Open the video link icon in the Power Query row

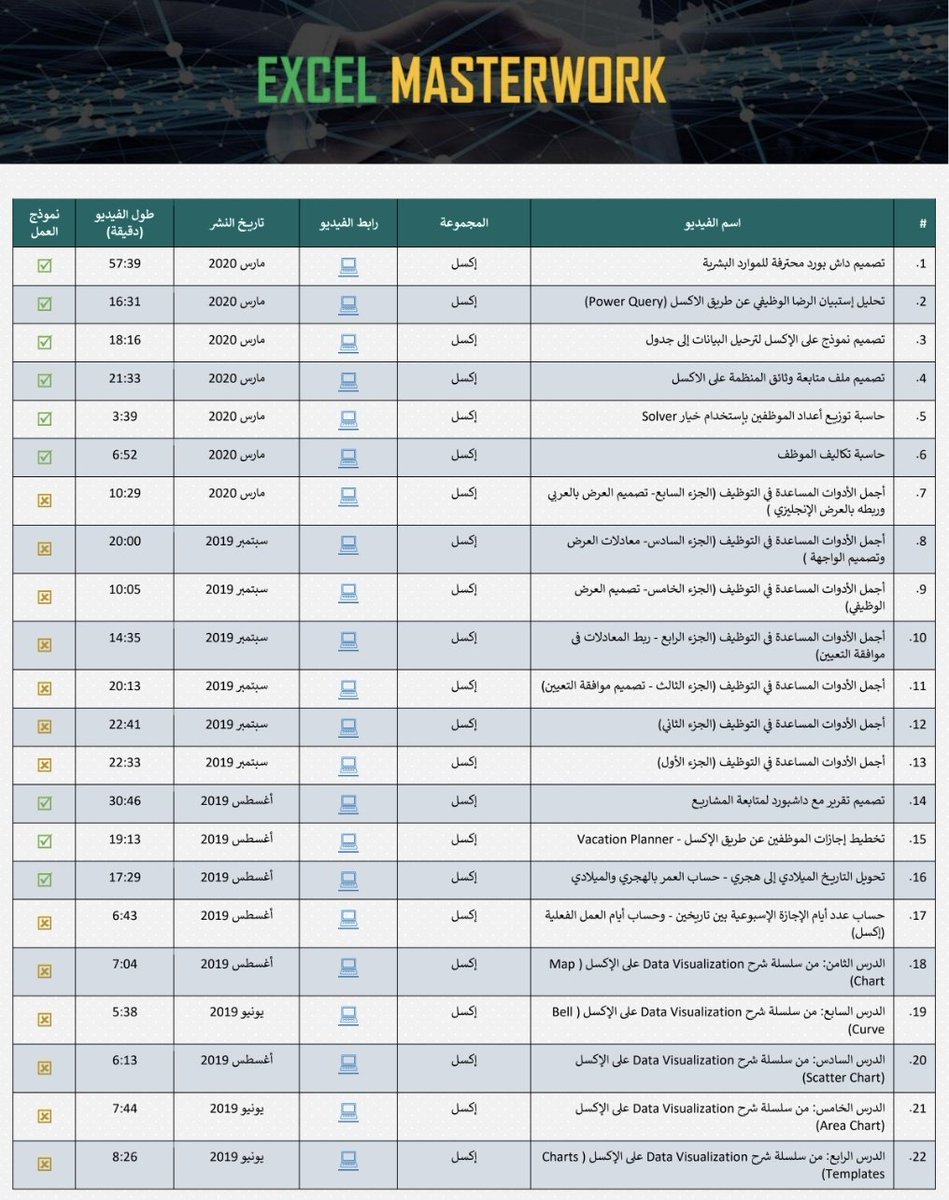(x=348, y=303)
